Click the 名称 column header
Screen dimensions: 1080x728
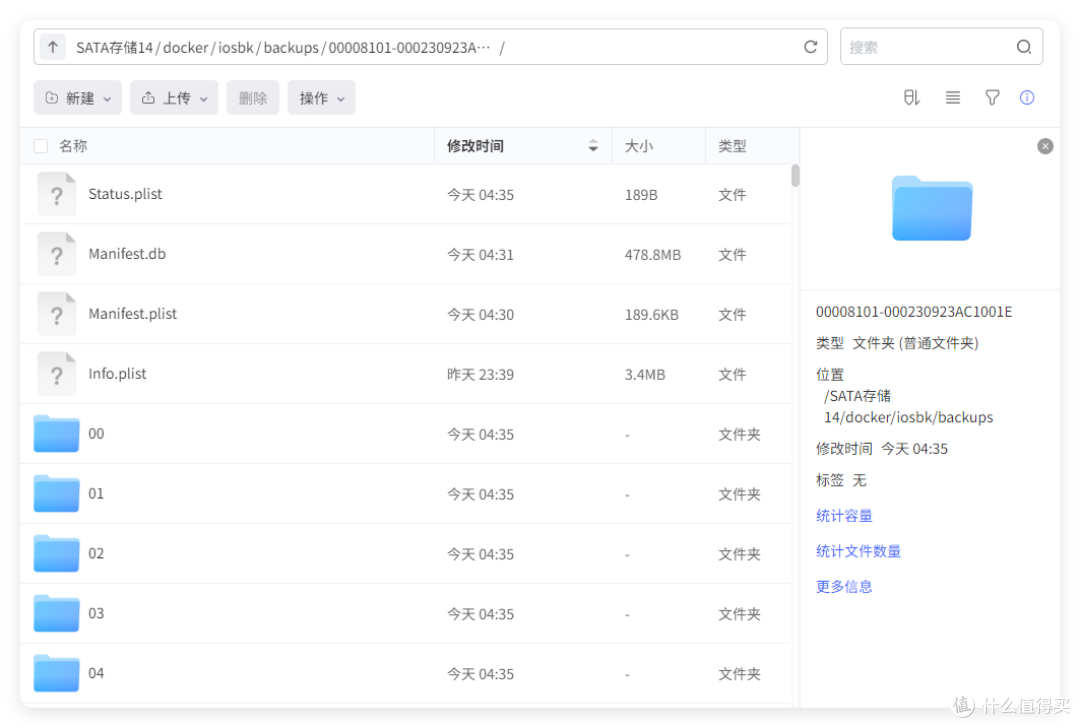click(x=73, y=146)
